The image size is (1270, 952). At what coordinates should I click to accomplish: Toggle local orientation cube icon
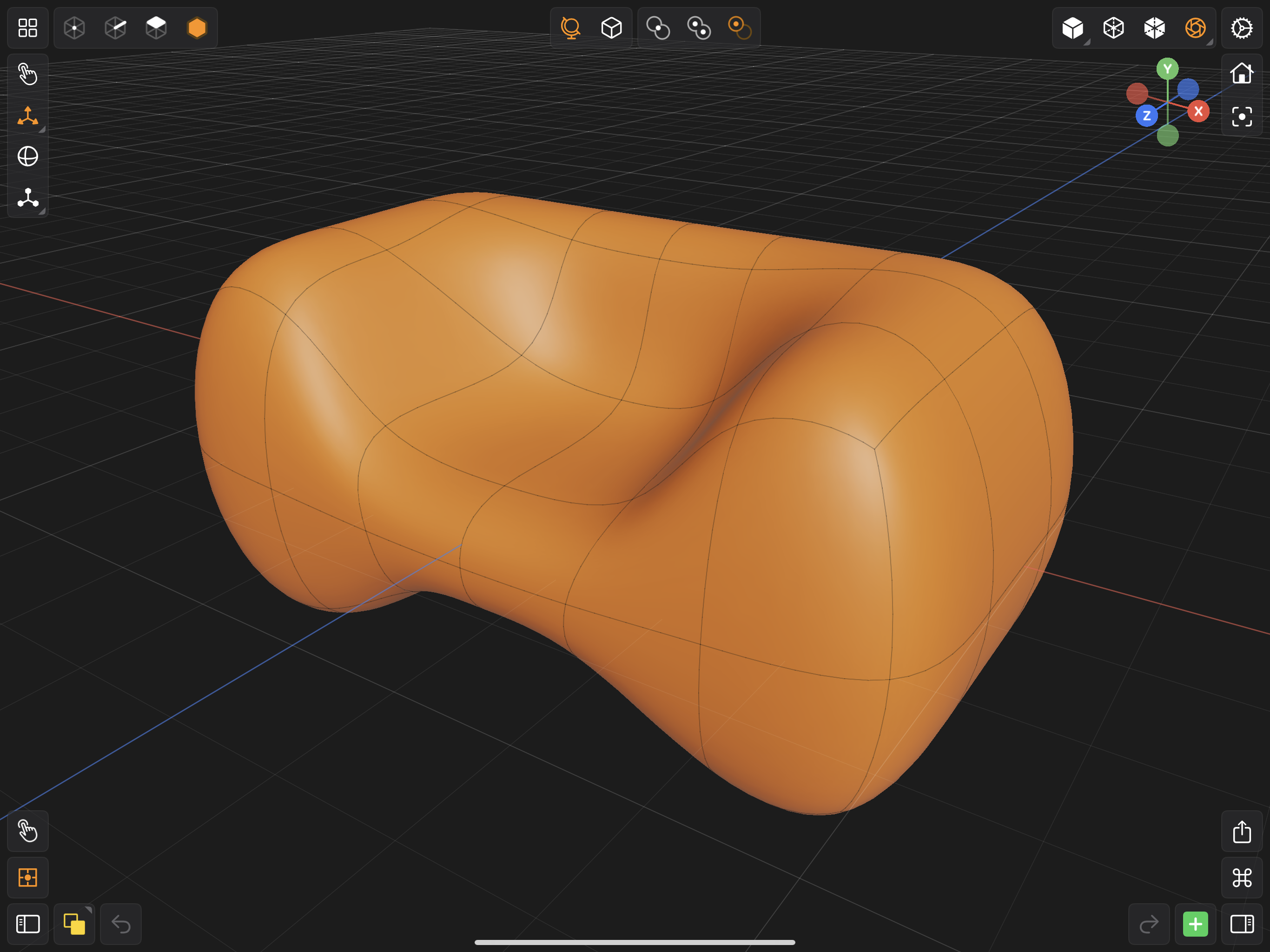(x=611, y=27)
